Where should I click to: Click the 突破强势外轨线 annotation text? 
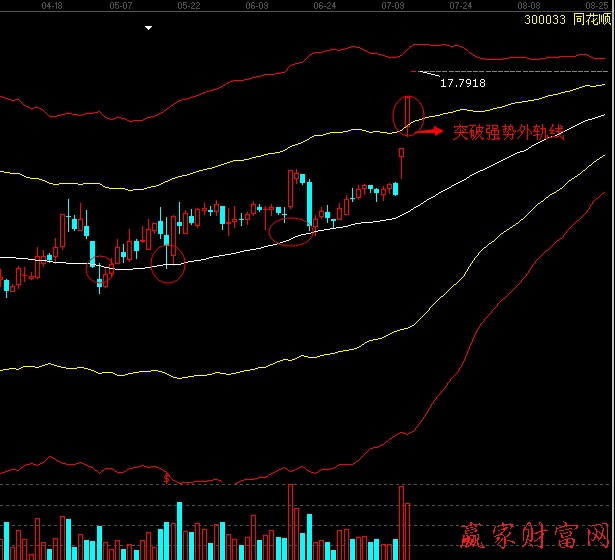click(508, 132)
